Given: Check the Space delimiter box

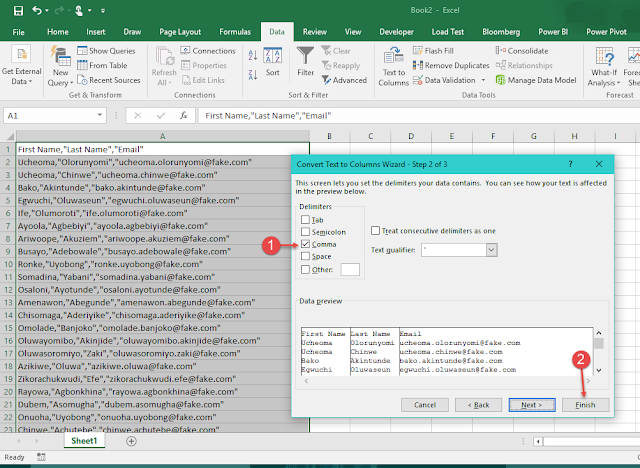Looking at the screenshot, I should 305,256.
